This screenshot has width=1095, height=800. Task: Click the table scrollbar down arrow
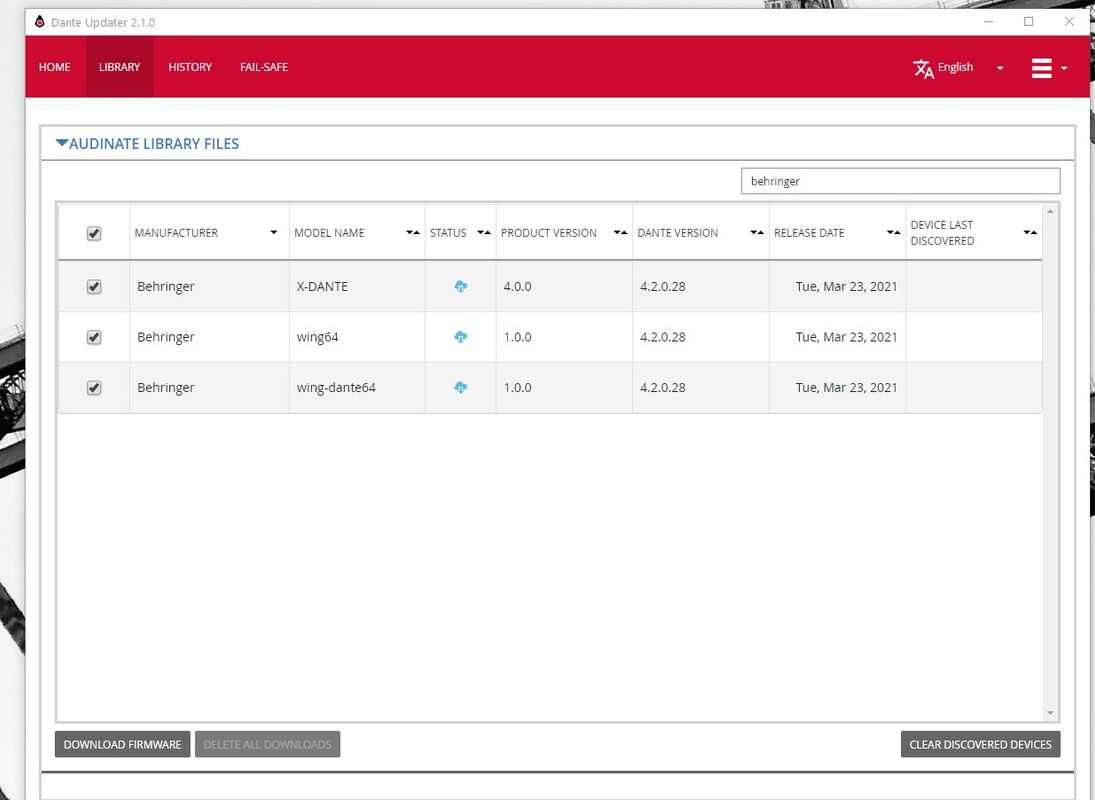(1050, 713)
